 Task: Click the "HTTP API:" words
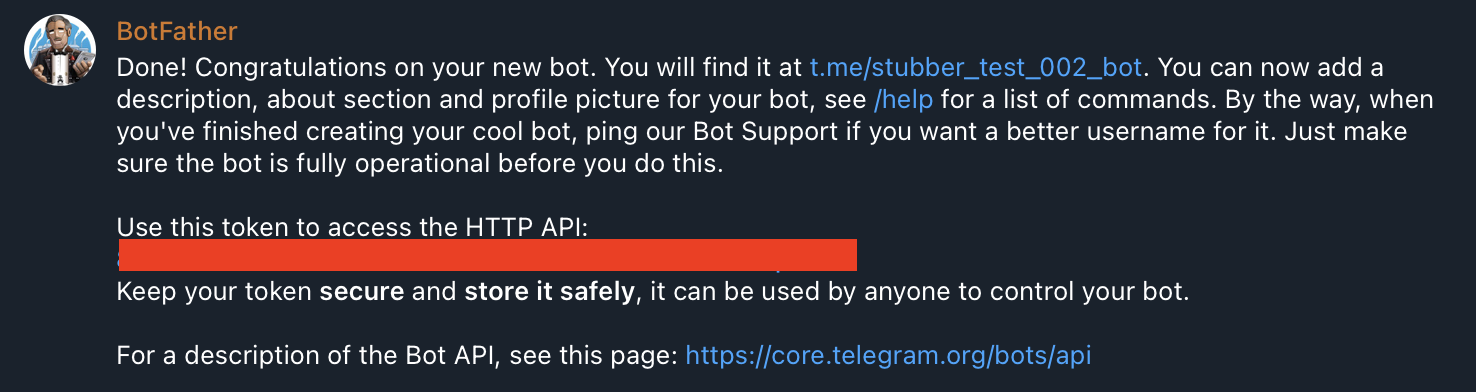click(x=527, y=227)
